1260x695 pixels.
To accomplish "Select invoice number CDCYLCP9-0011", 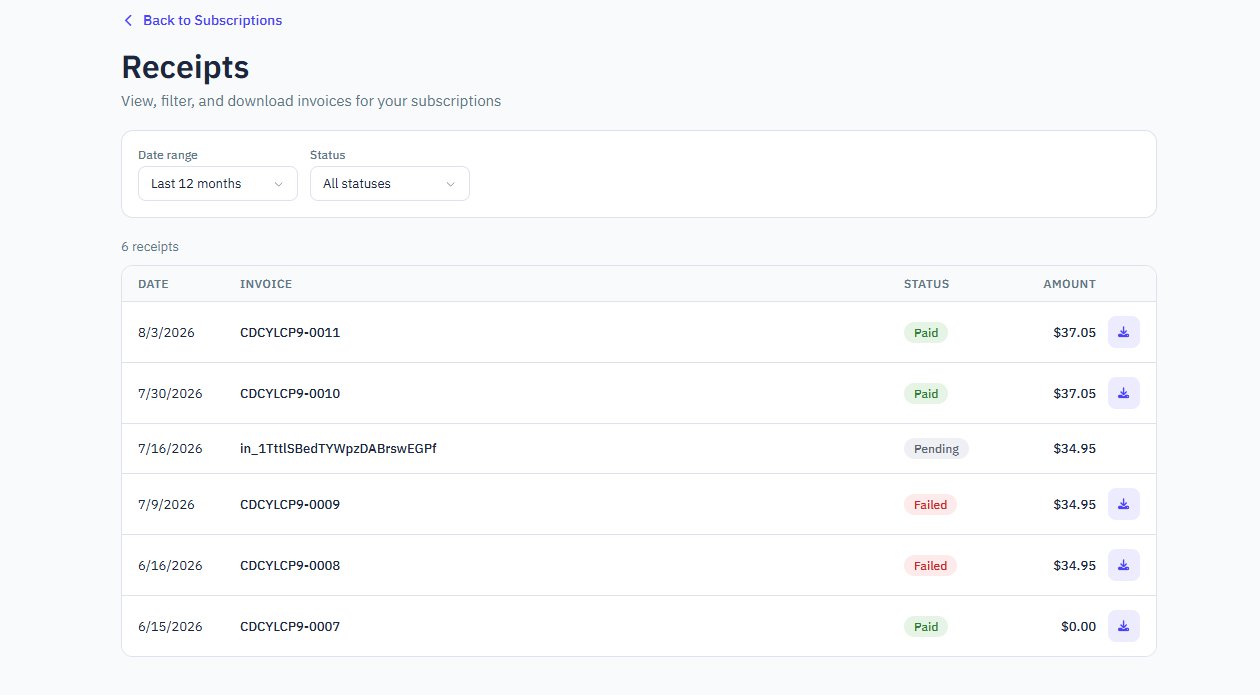I will (x=290, y=332).
